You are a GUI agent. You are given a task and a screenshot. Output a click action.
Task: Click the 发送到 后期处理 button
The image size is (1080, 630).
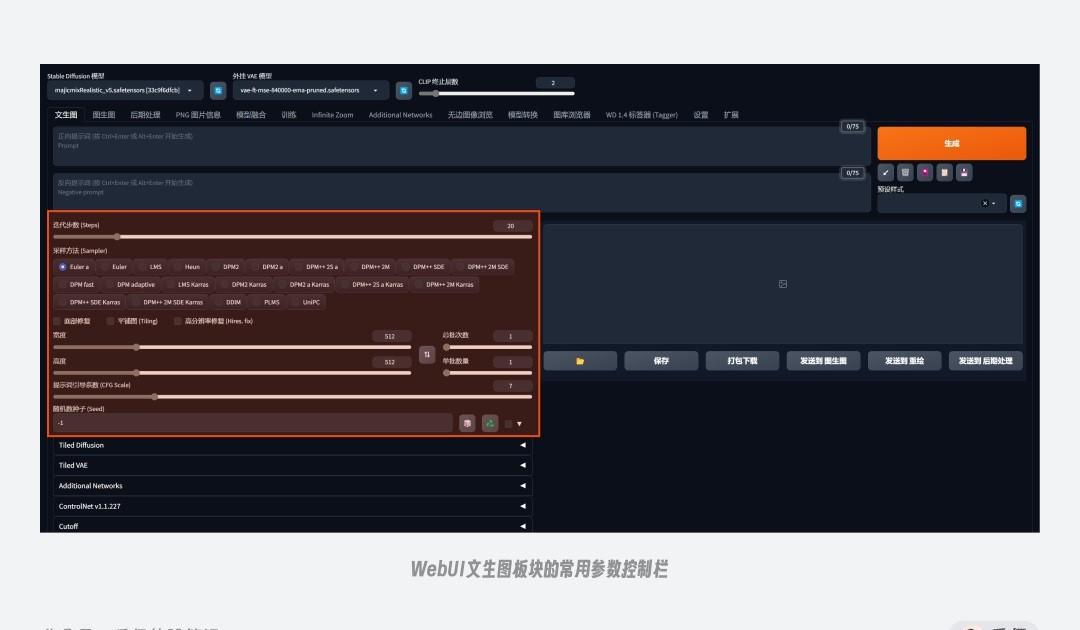(986, 361)
